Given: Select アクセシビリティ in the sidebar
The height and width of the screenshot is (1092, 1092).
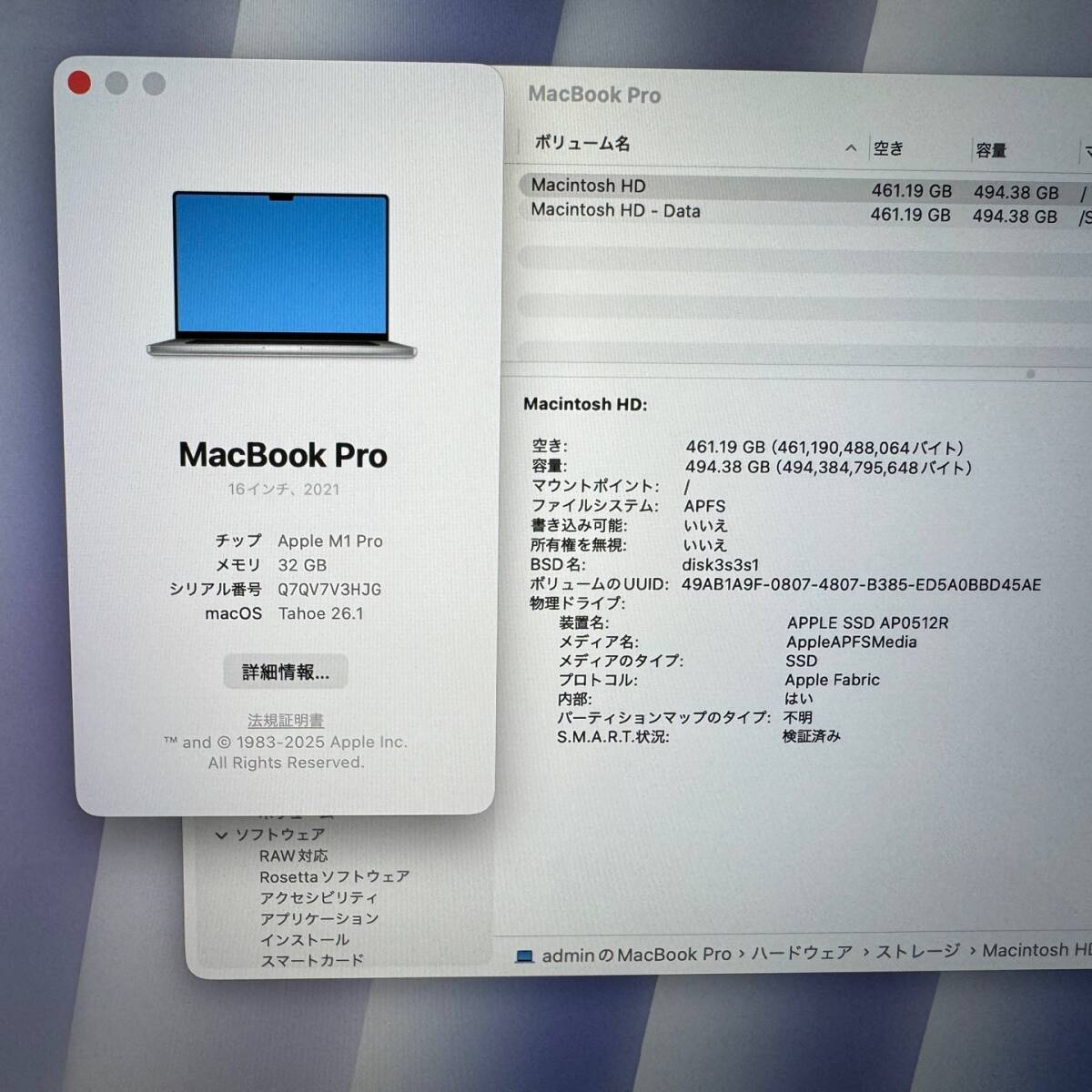Looking at the screenshot, I should pyautogui.click(x=318, y=897).
